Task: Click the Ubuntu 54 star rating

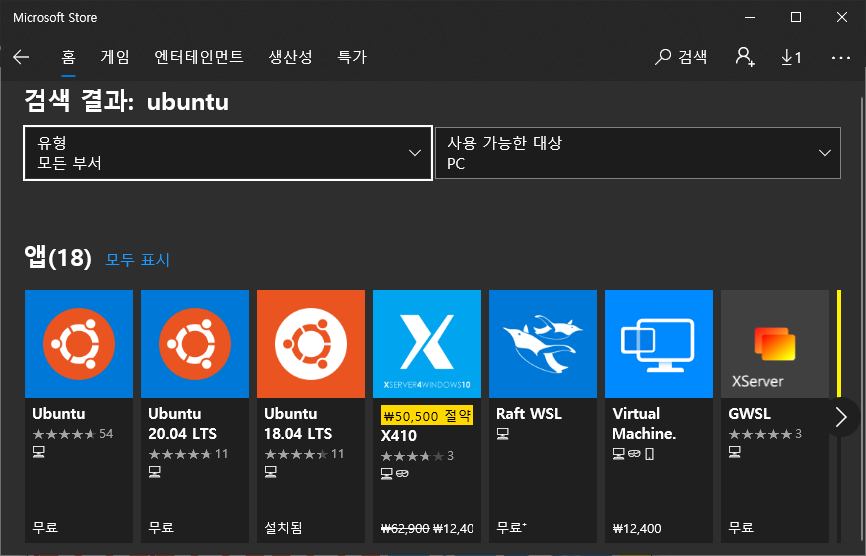Action: pos(72,434)
